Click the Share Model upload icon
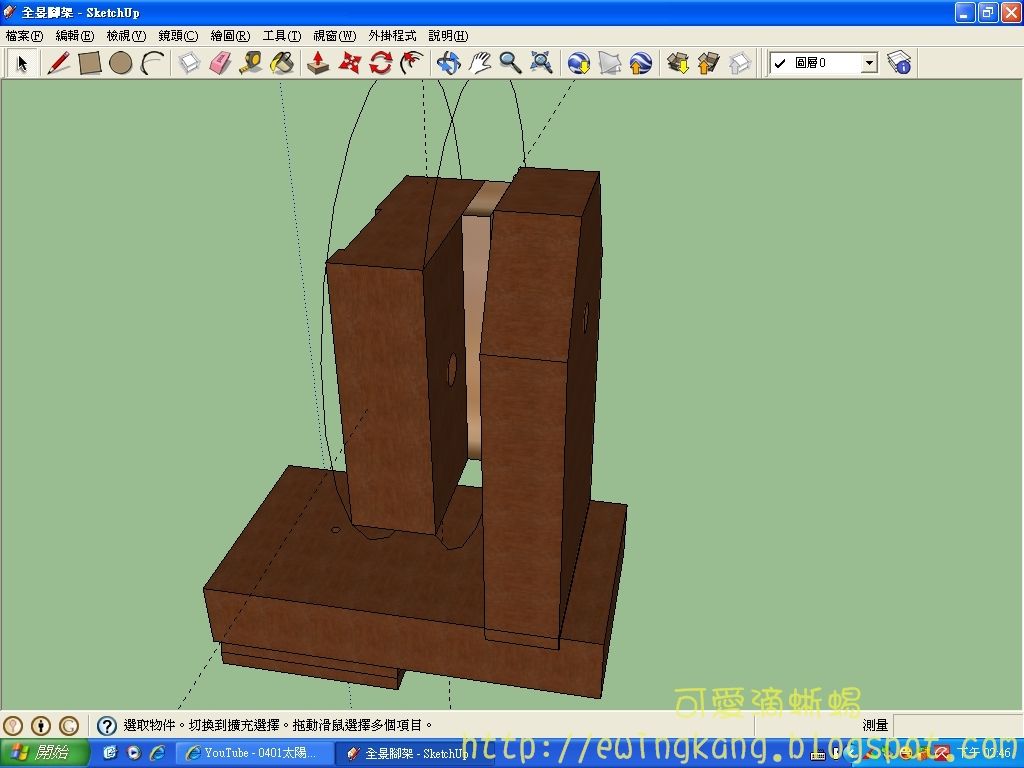The height and width of the screenshot is (768, 1024). pyautogui.click(x=709, y=63)
